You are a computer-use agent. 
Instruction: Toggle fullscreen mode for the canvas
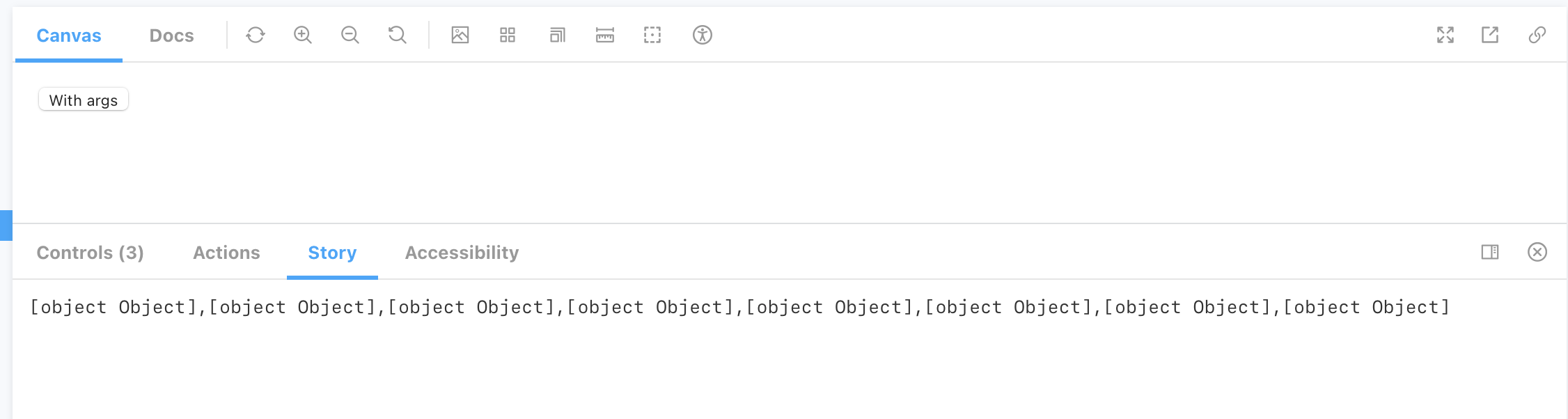1445,34
